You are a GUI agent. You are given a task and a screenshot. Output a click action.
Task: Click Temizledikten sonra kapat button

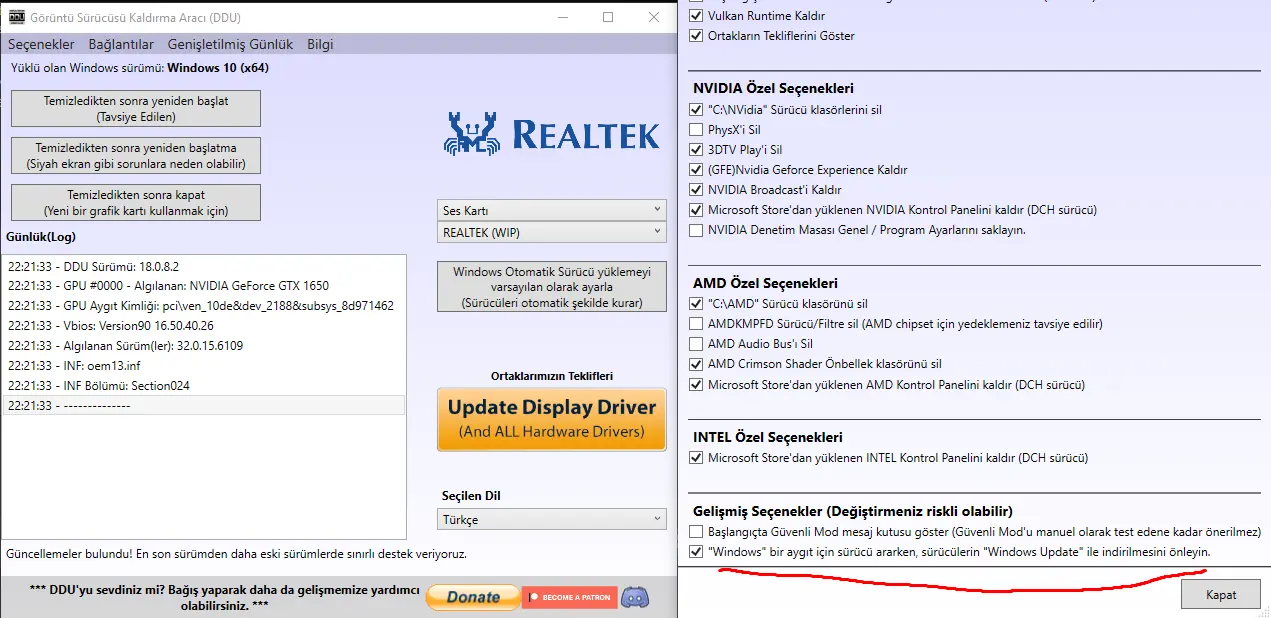point(136,202)
